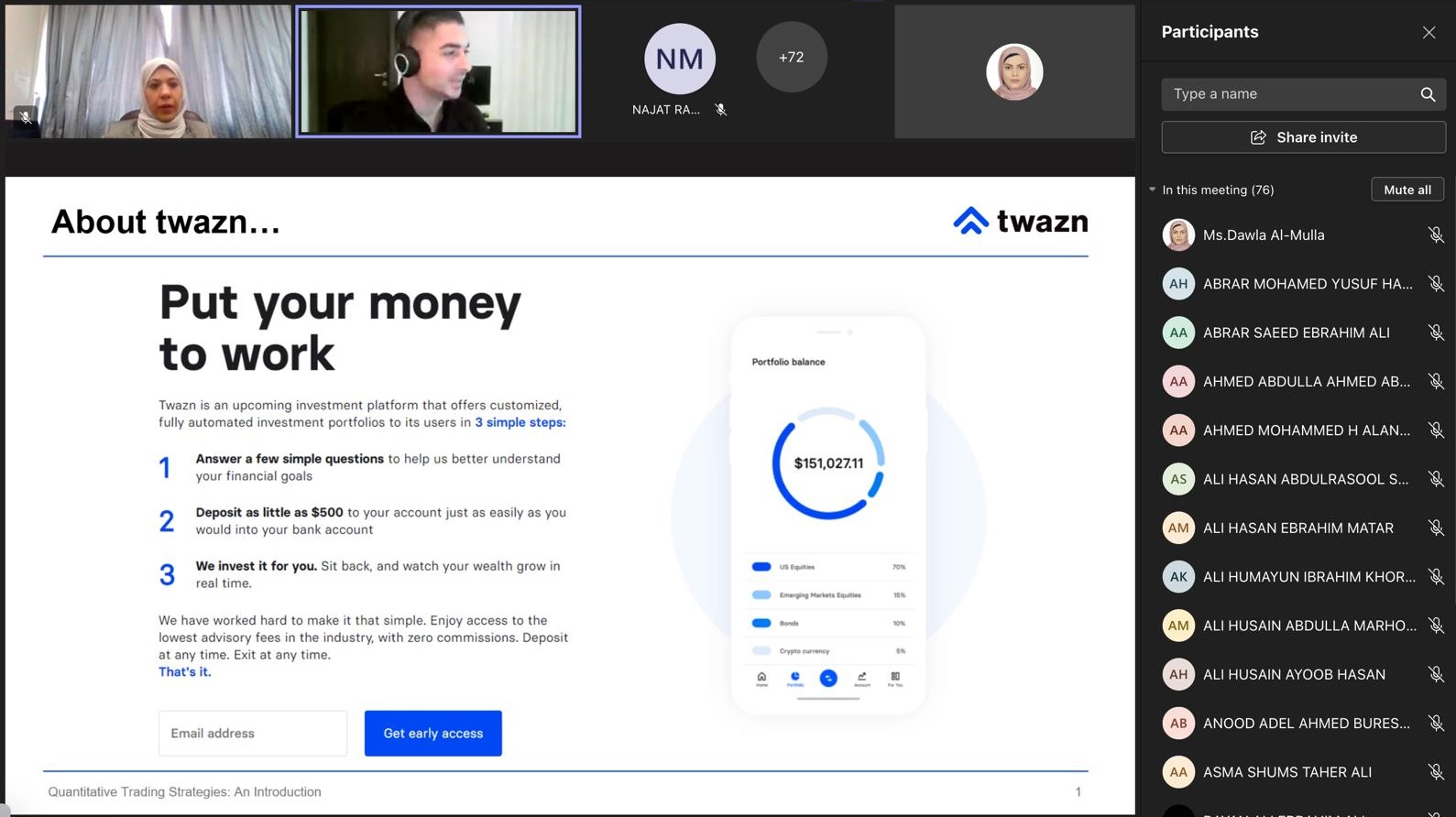Toggle mic icon for ALI HASAN EBRAHIM MATAR
The width and height of the screenshot is (1456, 817).
coord(1435,528)
